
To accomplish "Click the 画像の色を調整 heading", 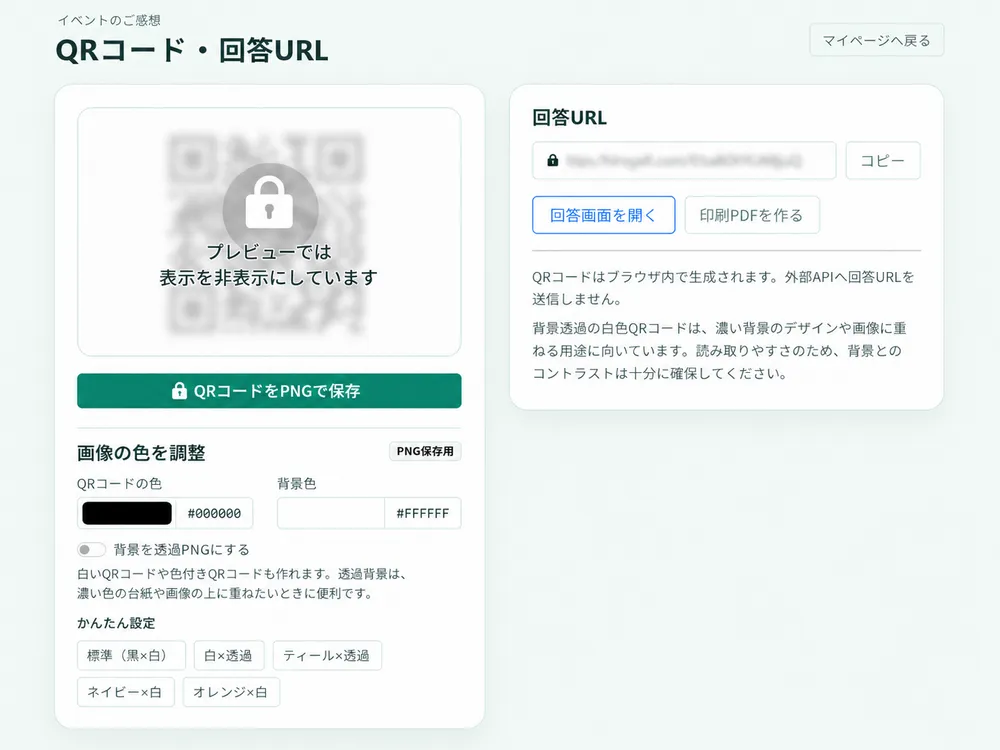I will (x=141, y=453).
